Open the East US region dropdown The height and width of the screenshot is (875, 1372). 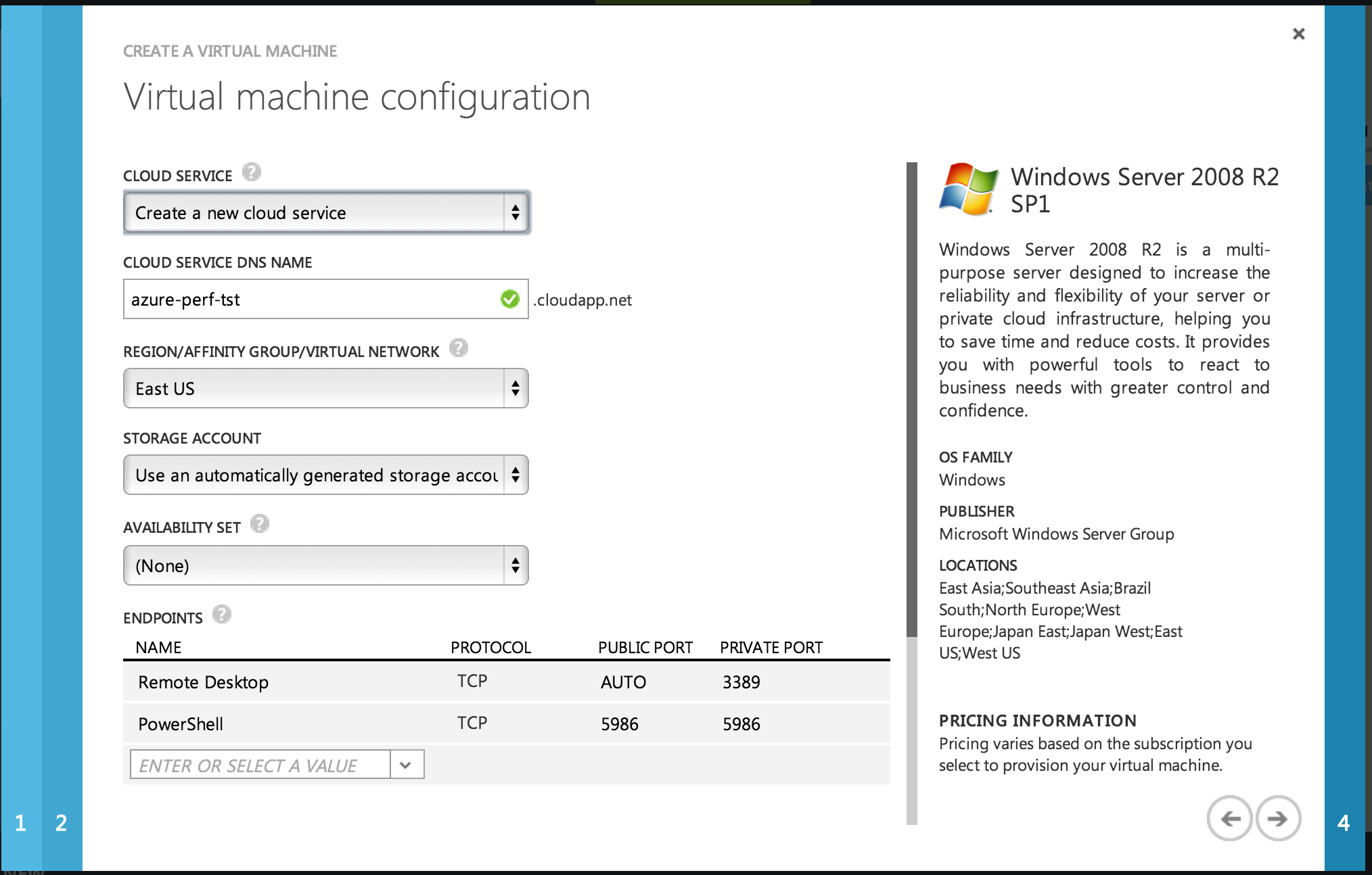click(x=326, y=389)
